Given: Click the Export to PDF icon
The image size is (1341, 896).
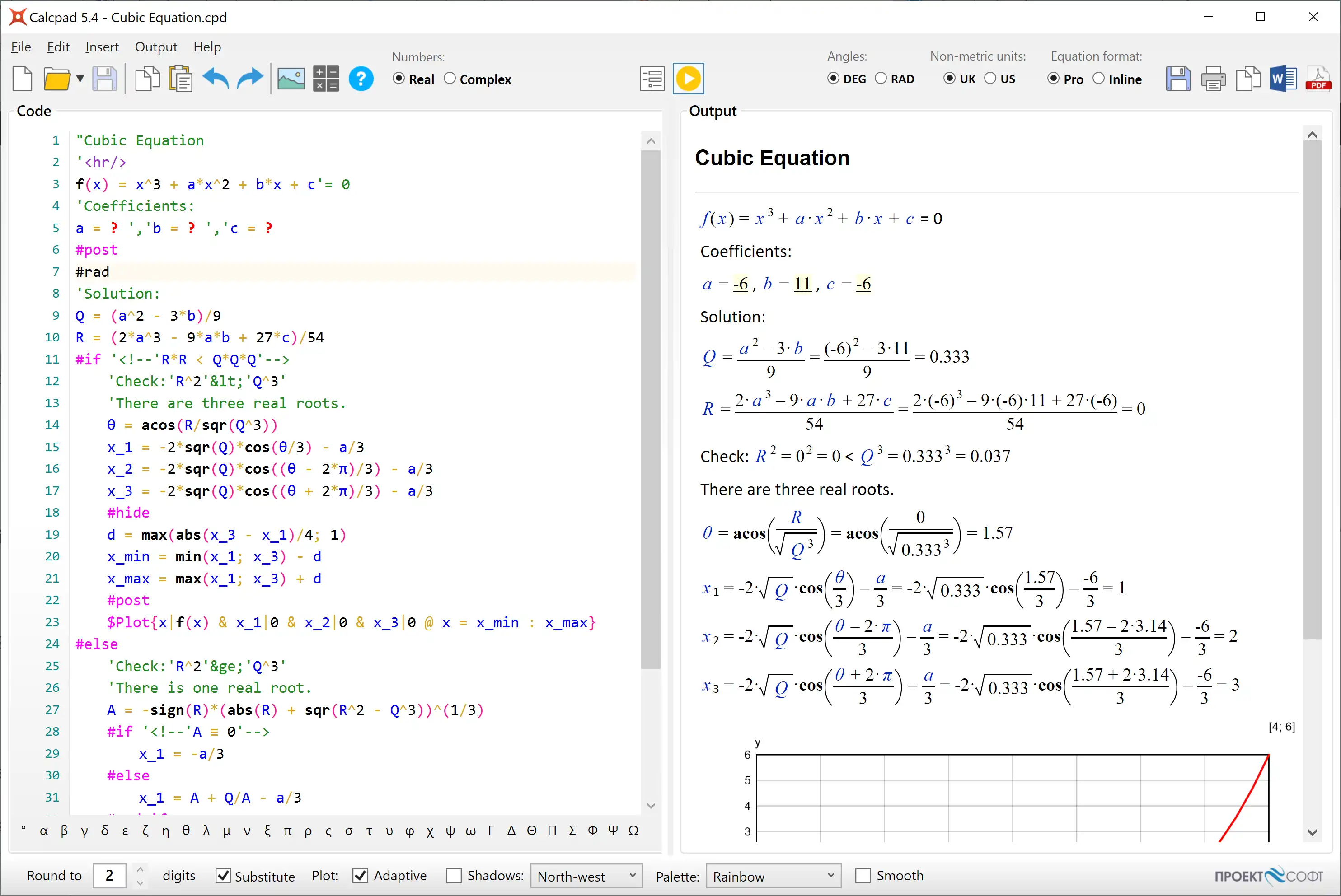Looking at the screenshot, I should pos(1318,80).
